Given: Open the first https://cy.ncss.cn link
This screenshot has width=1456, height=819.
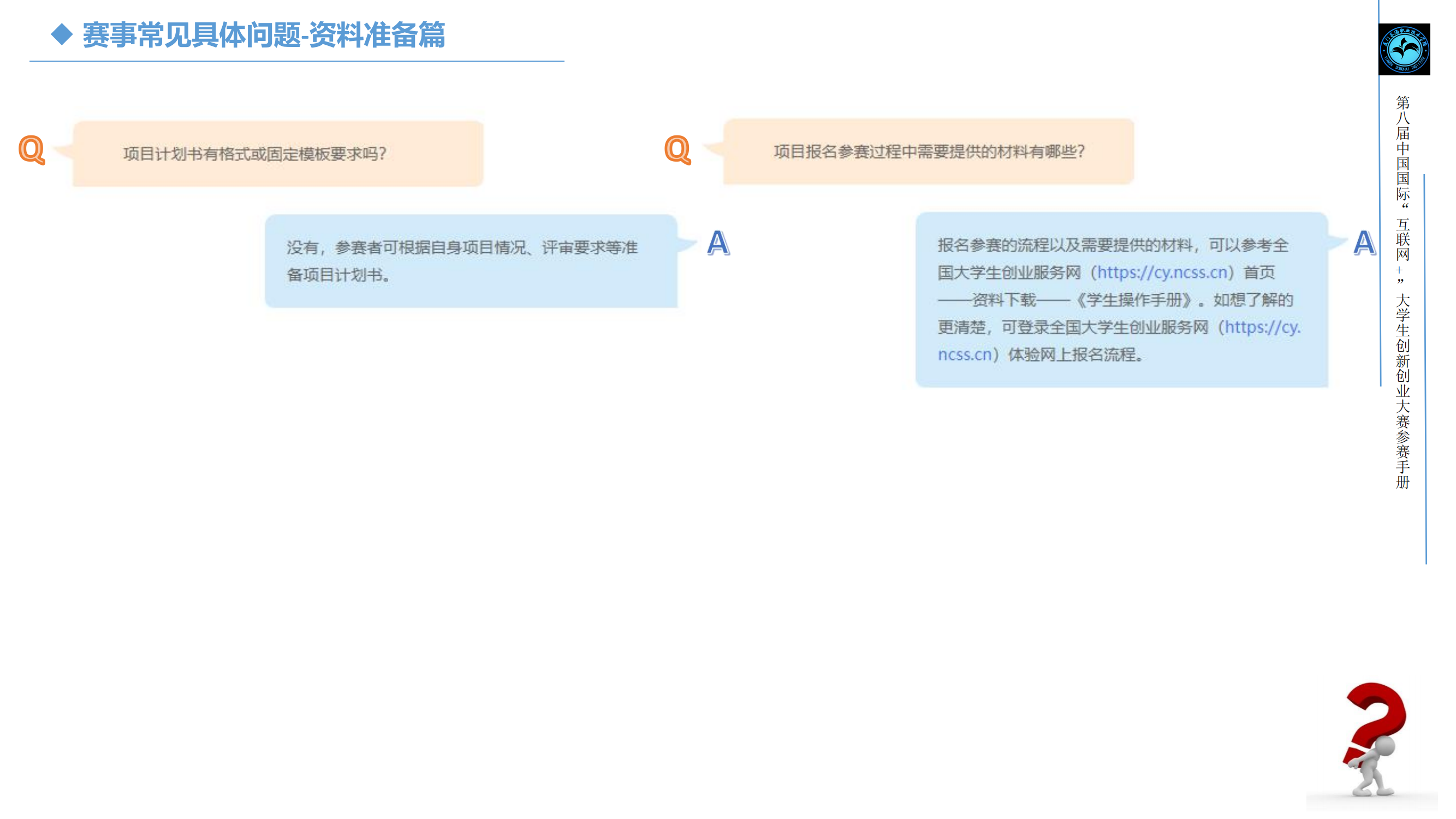Looking at the screenshot, I should click(1162, 272).
